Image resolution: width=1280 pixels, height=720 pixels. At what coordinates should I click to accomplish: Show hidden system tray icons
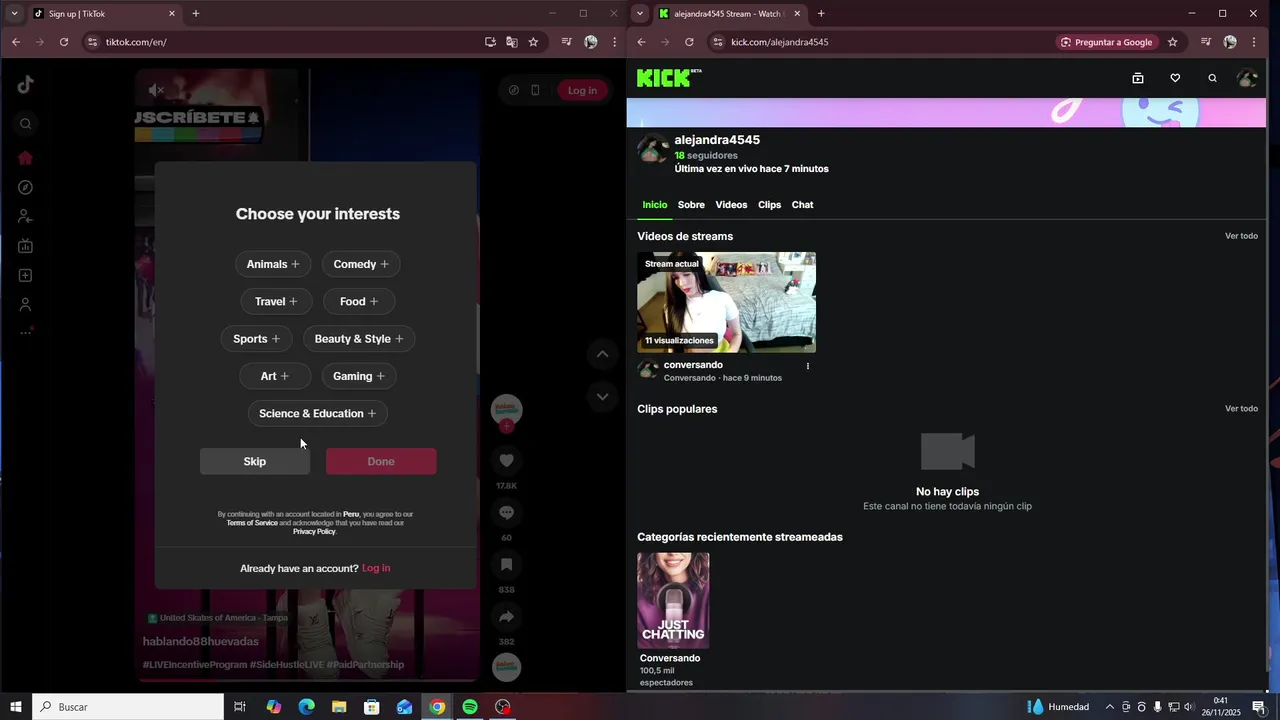point(1109,707)
